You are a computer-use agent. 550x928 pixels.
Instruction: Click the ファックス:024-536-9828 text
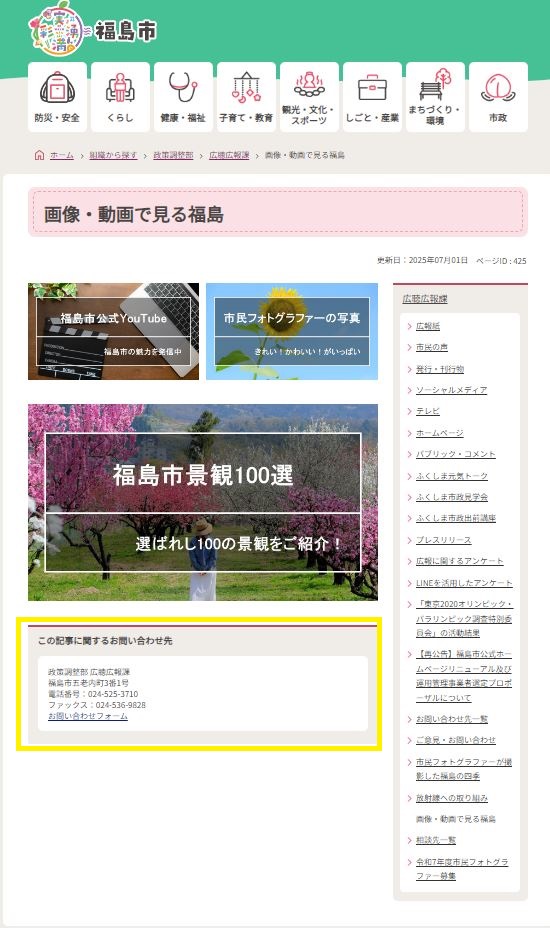97,705
